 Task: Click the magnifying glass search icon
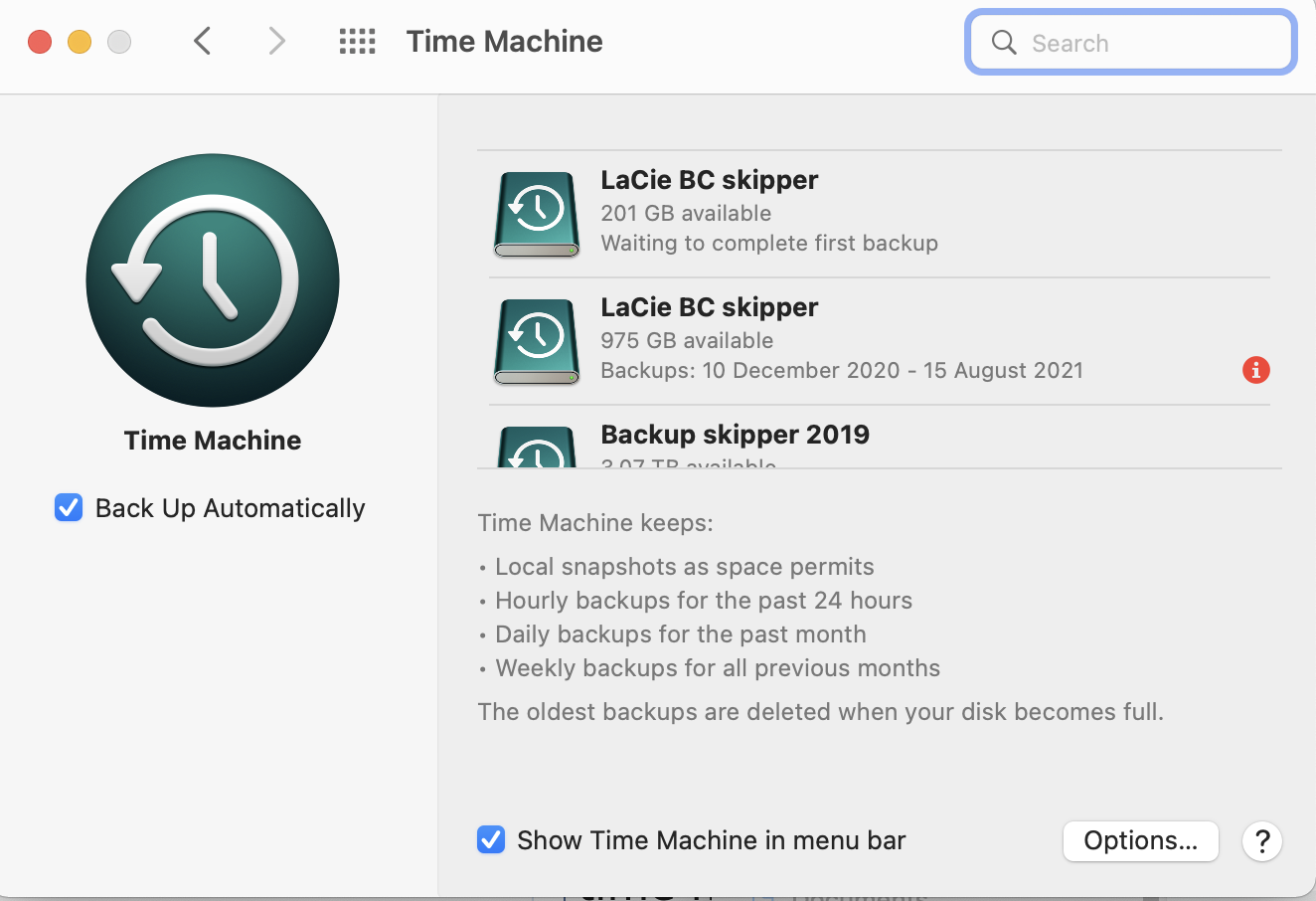[x=1004, y=43]
